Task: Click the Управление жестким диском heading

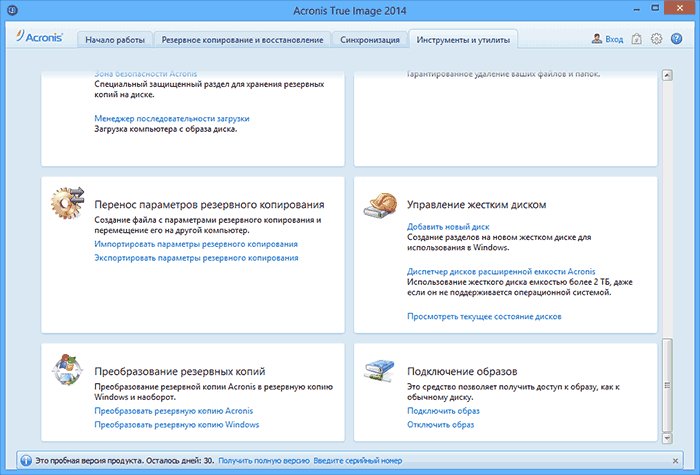Action: tap(477, 205)
